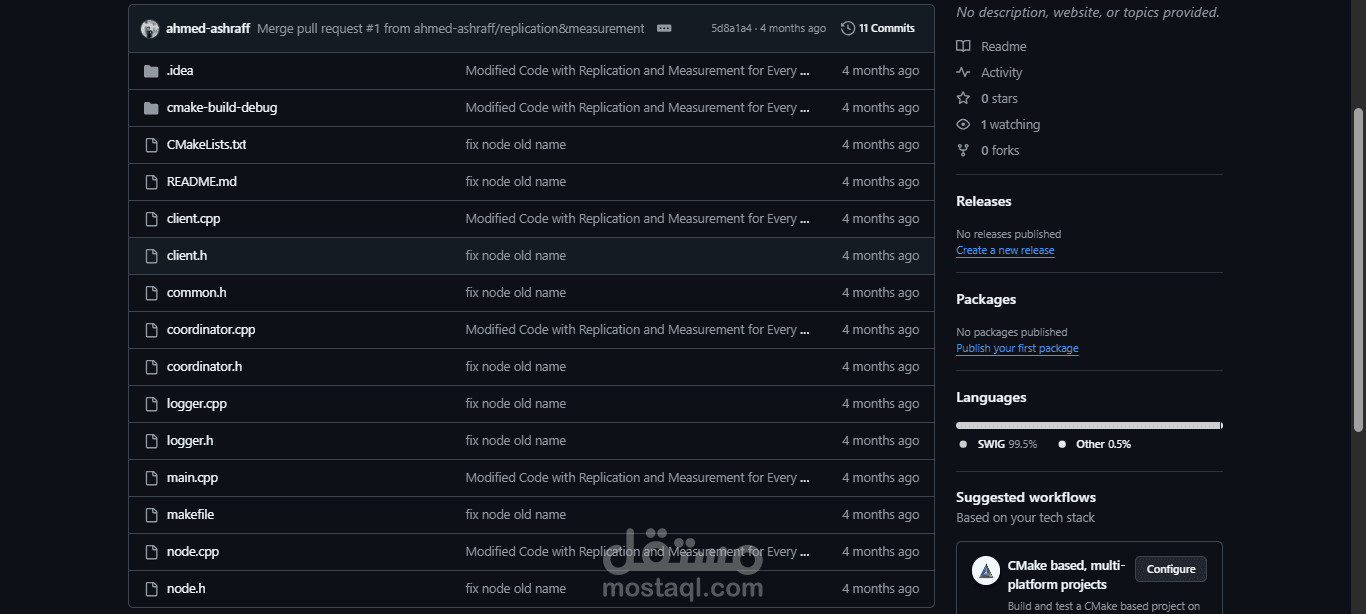
Task: Click the file icon beside common.h
Action: [x=151, y=293]
